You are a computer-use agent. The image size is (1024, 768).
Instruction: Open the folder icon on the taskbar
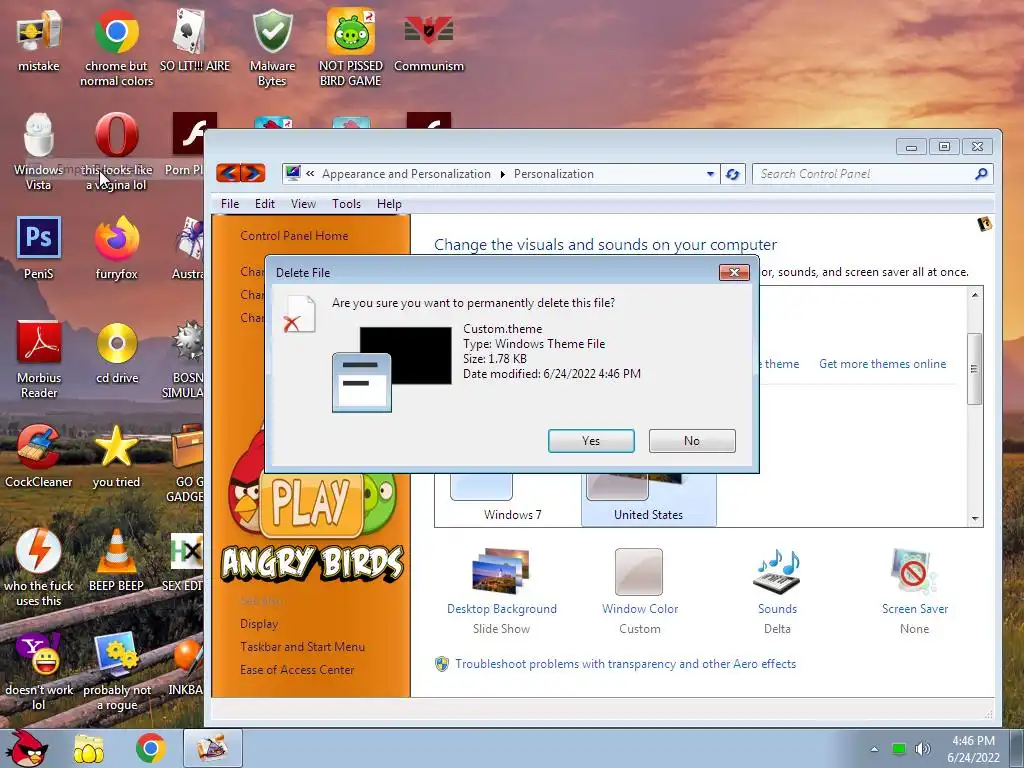tap(88, 748)
